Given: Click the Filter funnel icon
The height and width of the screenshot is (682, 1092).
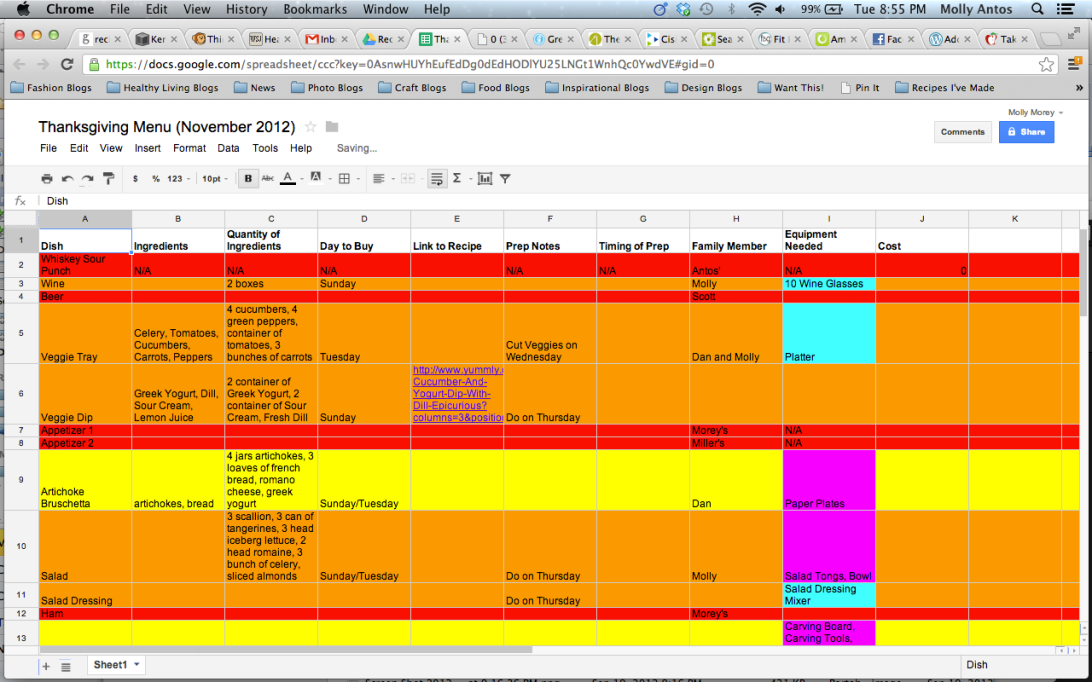Looking at the screenshot, I should pos(505,179).
